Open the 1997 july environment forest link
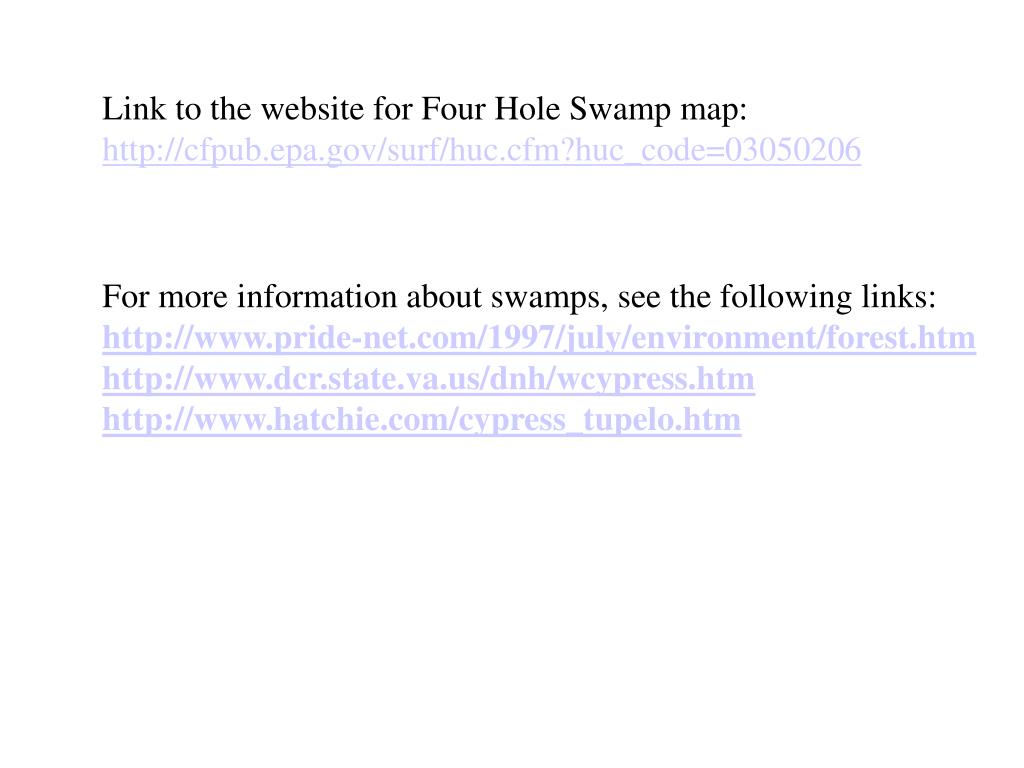This screenshot has width=1024, height=768. tap(539, 338)
